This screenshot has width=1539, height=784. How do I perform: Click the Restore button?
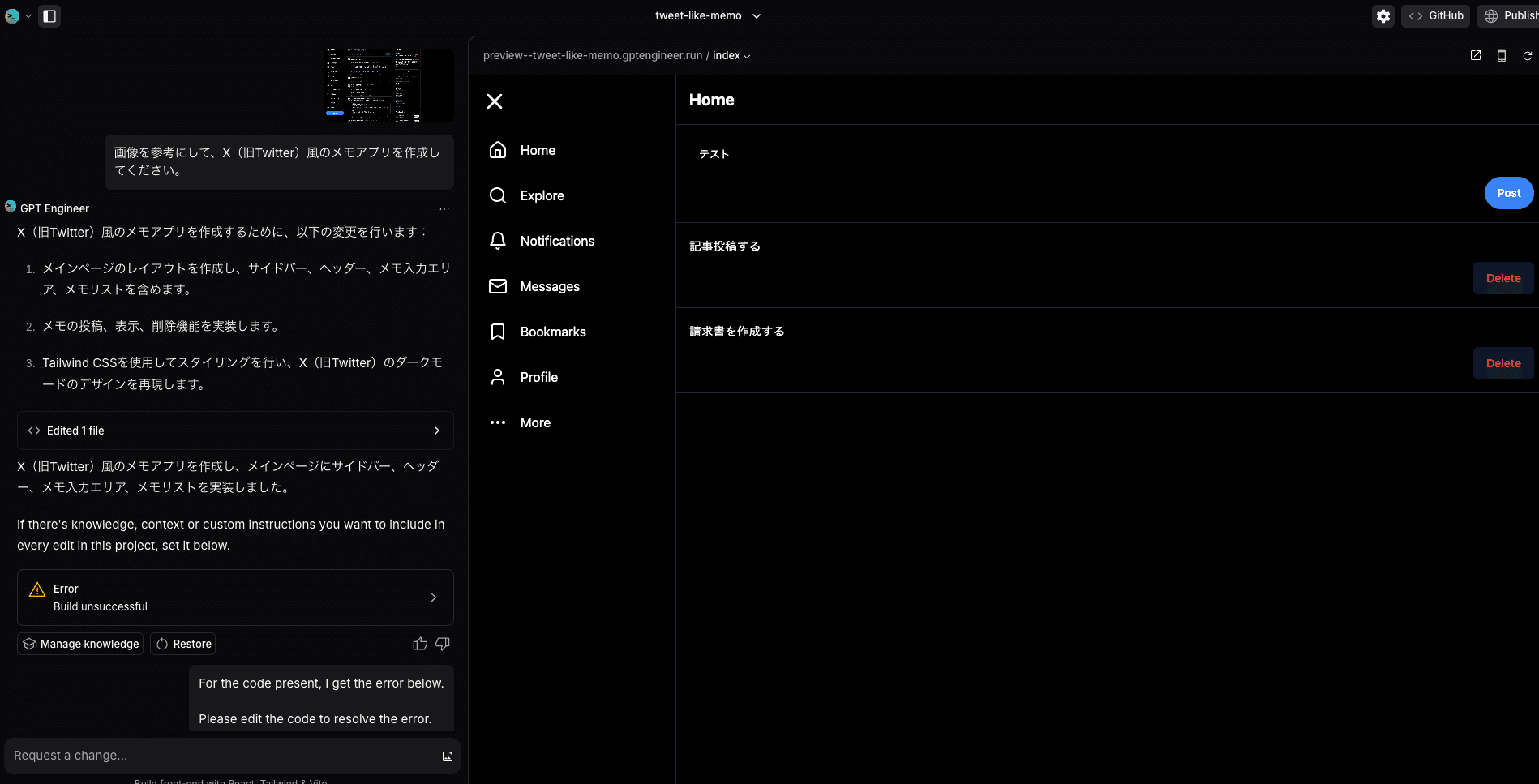[x=183, y=644]
